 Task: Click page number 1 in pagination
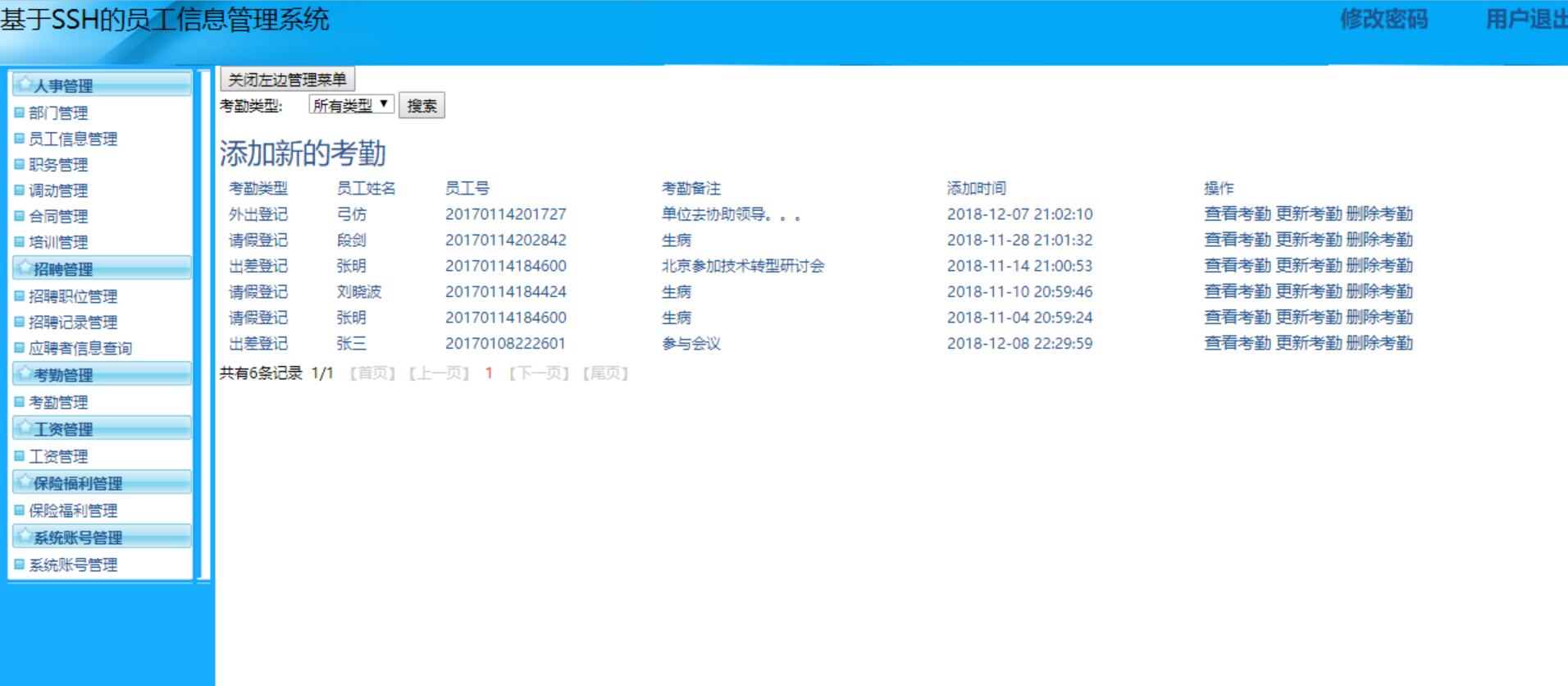(x=489, y=373)
